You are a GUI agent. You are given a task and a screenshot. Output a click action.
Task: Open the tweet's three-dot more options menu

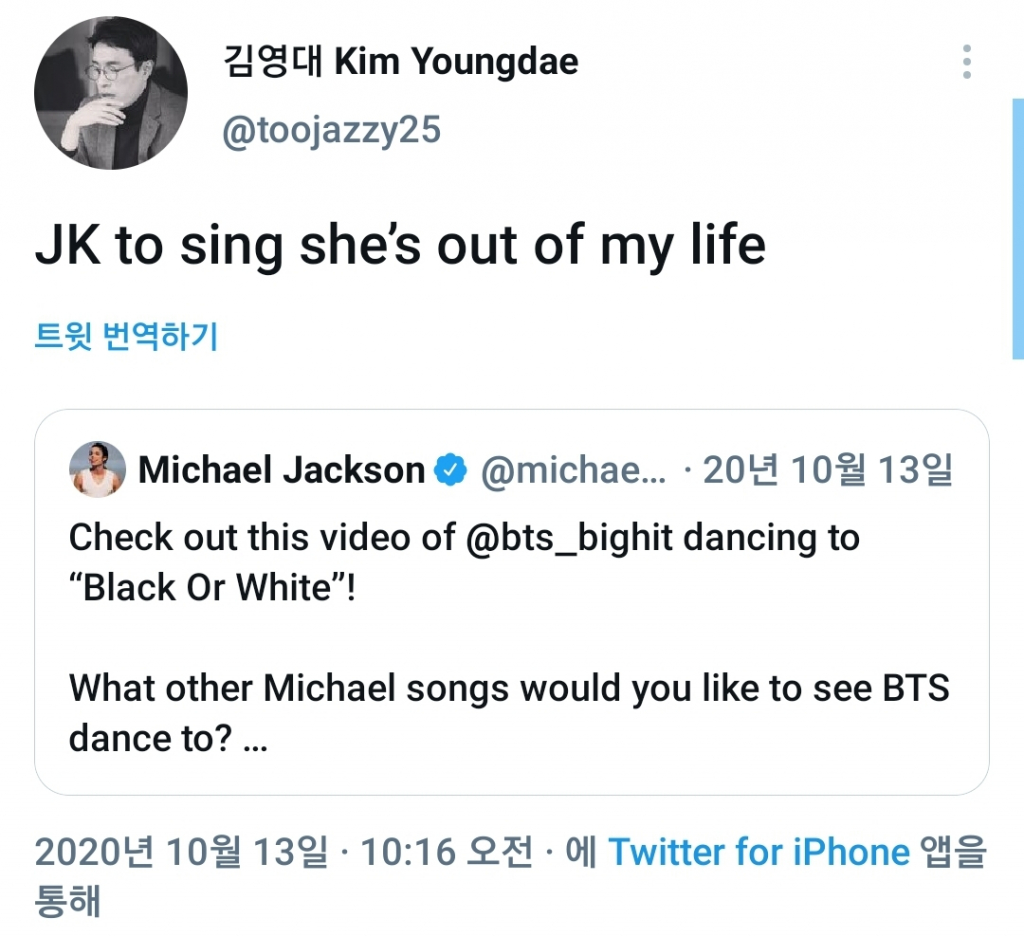(x=966, y=62)
